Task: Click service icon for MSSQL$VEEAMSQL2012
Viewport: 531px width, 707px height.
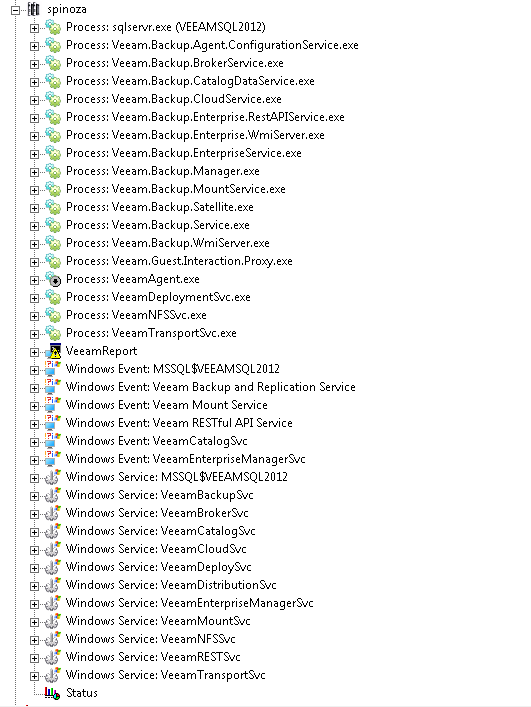Action: [x=52, y=477]
